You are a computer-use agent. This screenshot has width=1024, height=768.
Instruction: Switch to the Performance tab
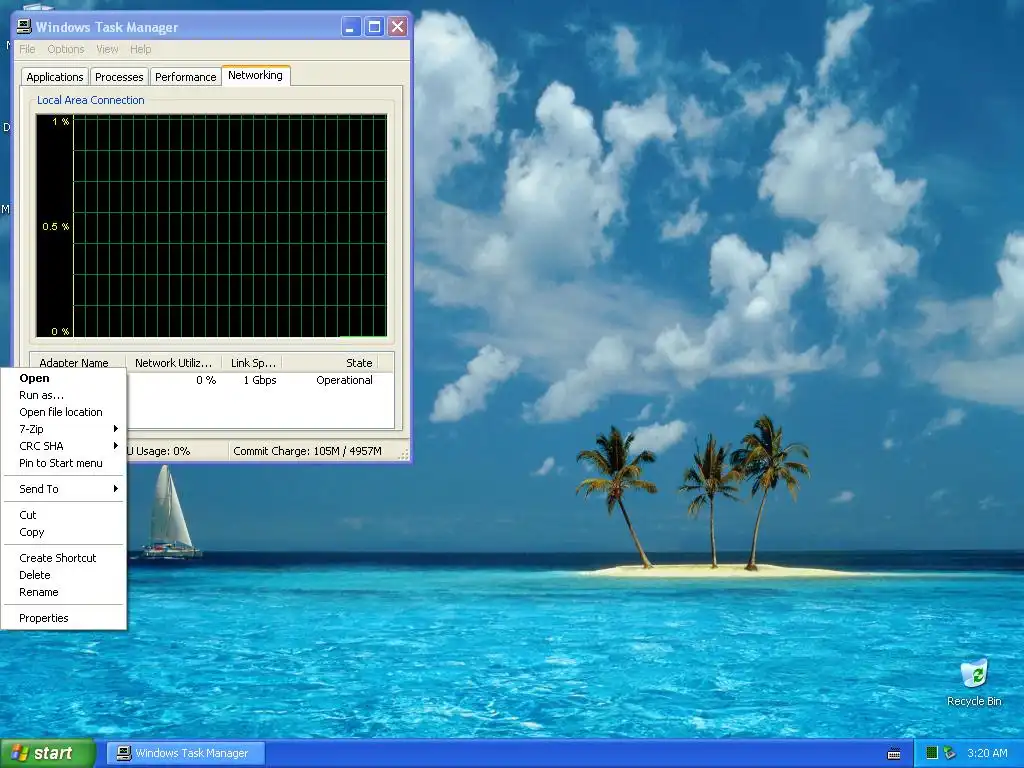pos(185,76)
